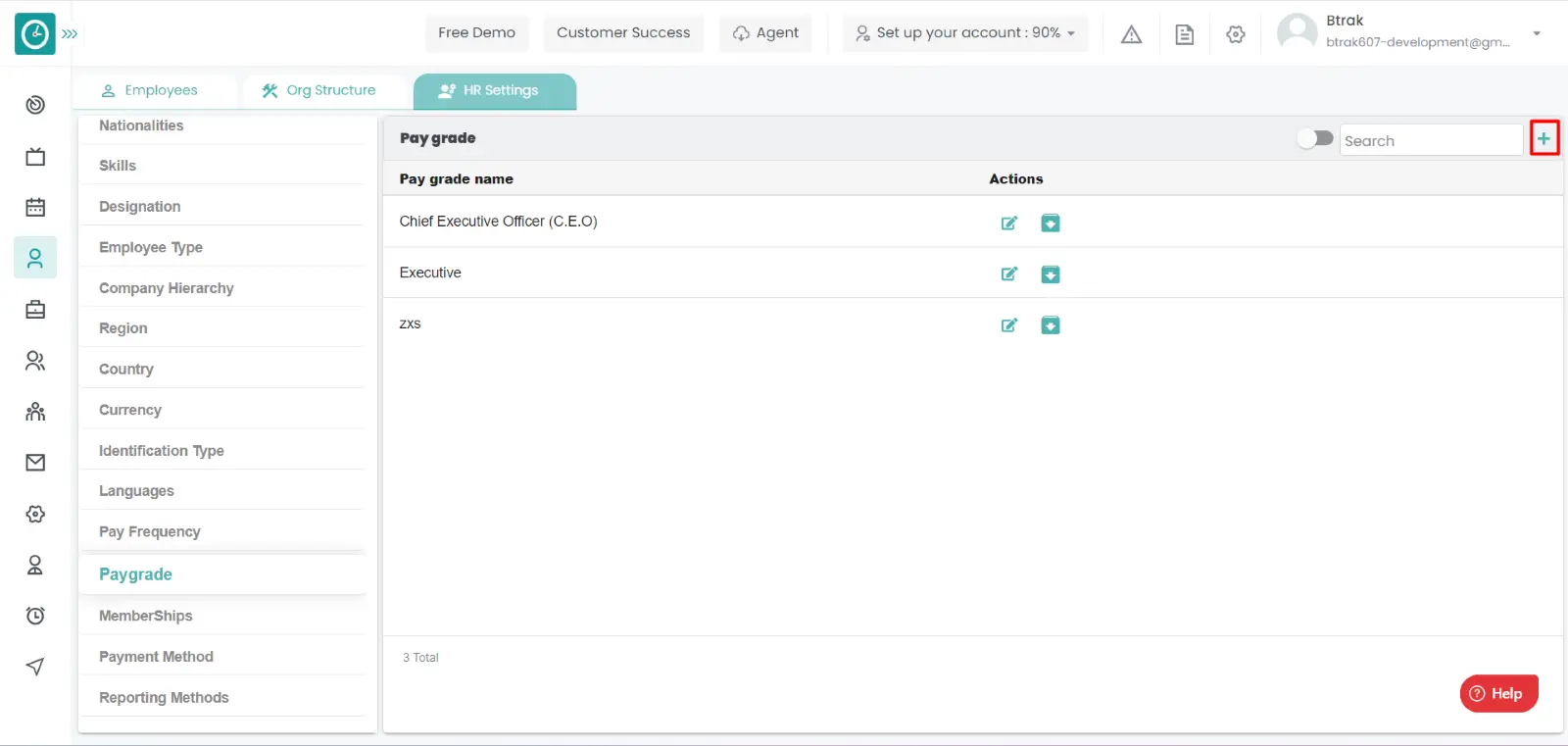Select the highlighted HR person icon in sidebar
The image size is (1568, 746).
click(35, 258)
